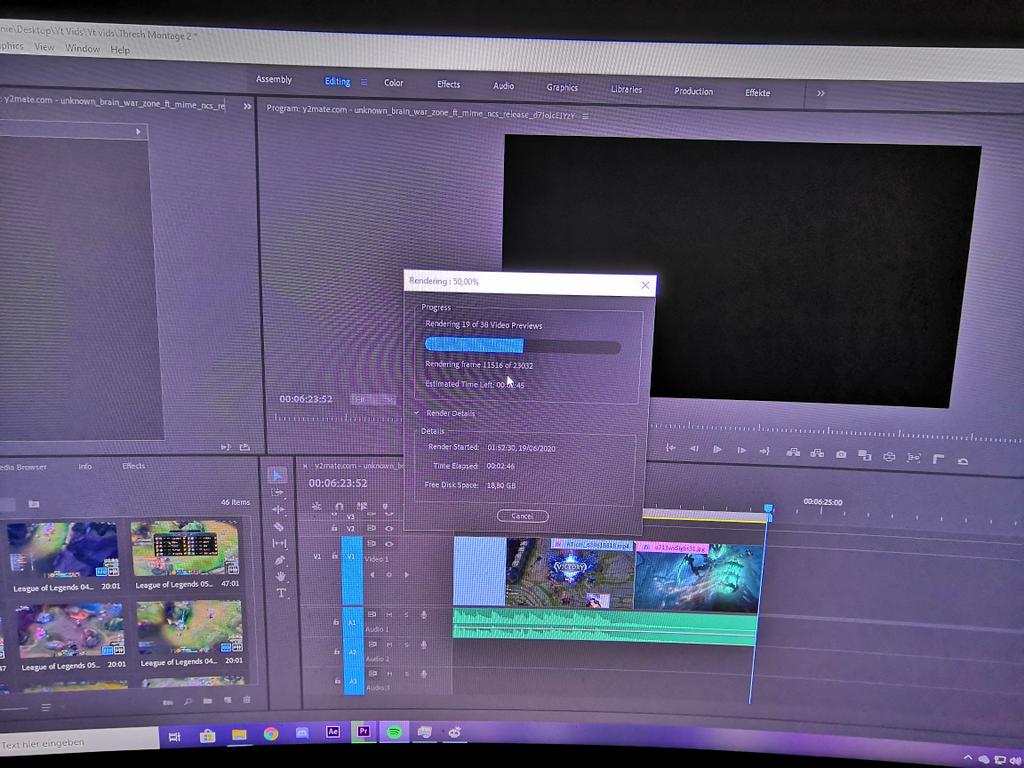The image size is (1024, 768).
Task: Collapse the Render Details section
Action: pos(417,413)
